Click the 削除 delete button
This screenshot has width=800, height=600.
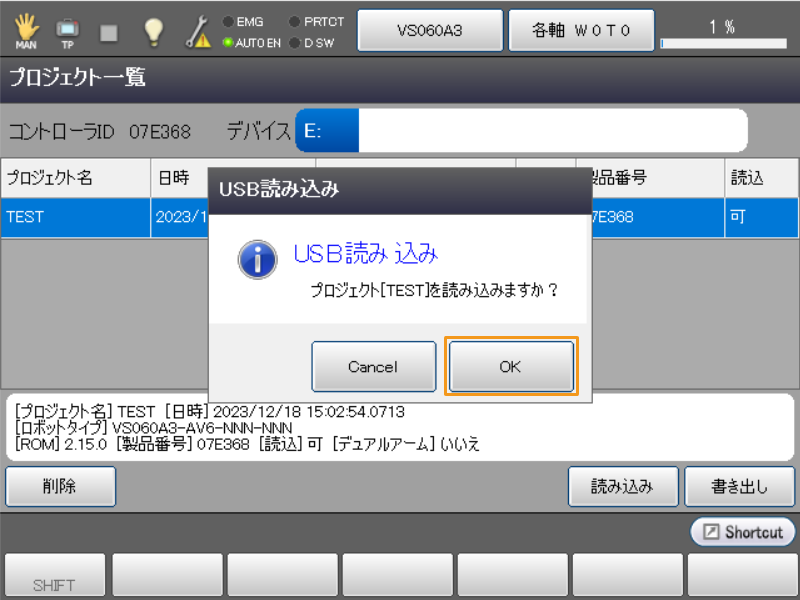coord(61,486)
